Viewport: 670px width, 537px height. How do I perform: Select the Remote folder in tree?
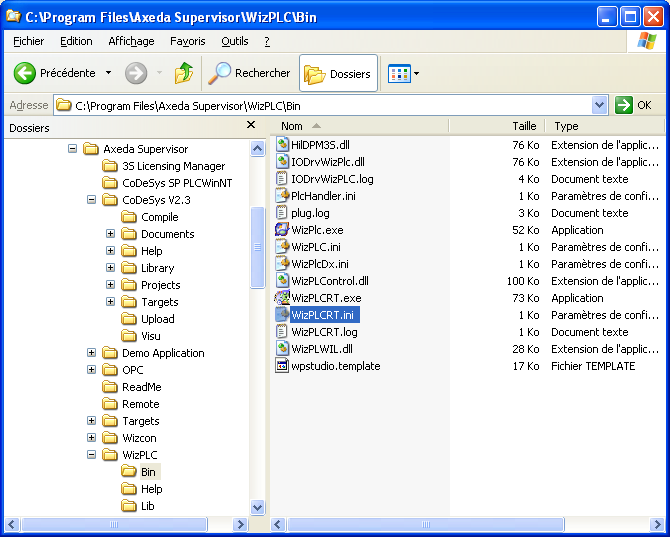(x=131, y=404)
